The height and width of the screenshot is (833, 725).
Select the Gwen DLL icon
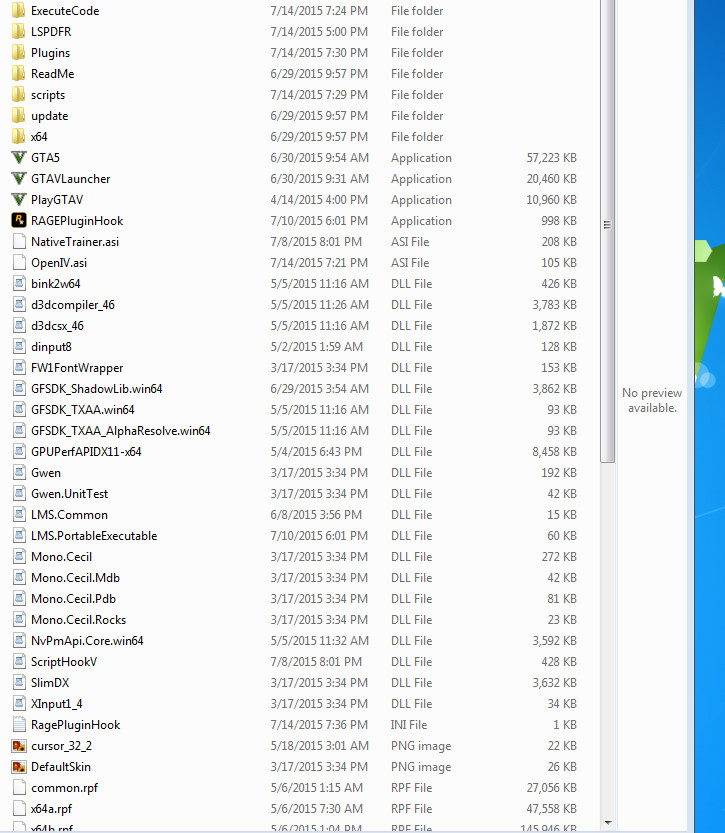(19, 473)
